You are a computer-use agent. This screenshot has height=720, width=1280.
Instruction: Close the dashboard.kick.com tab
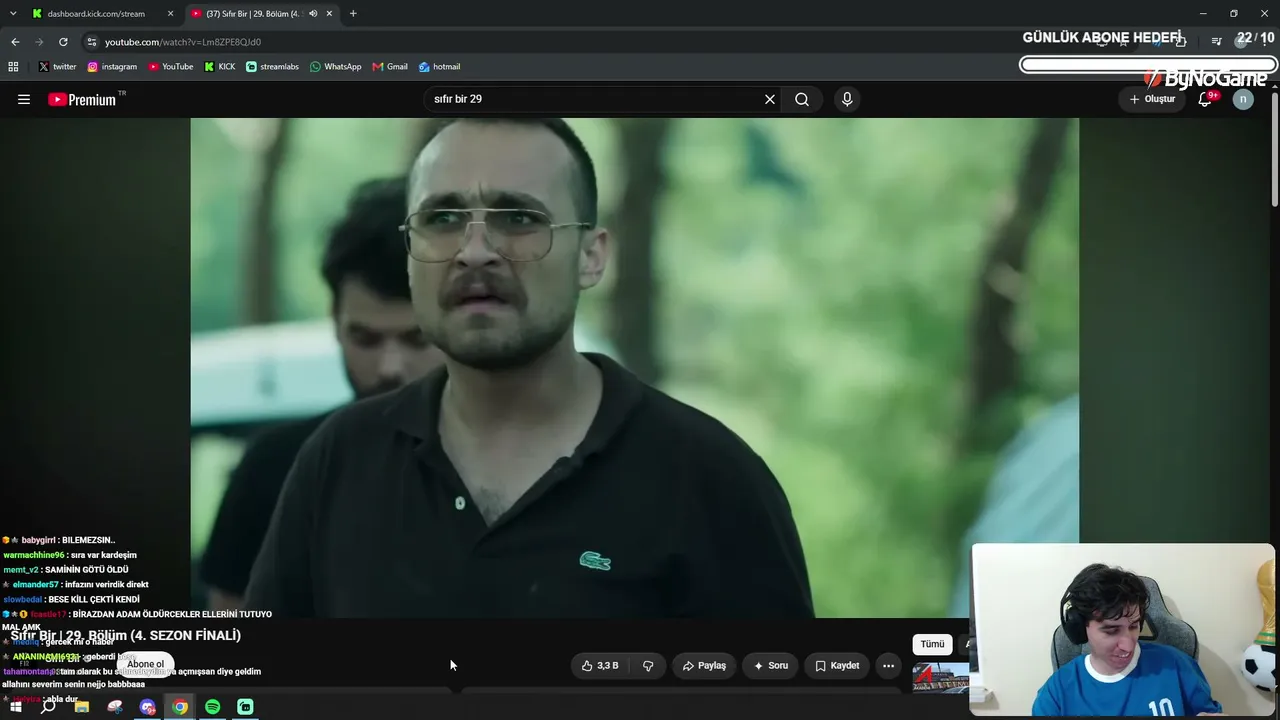[x=171, y=14]
